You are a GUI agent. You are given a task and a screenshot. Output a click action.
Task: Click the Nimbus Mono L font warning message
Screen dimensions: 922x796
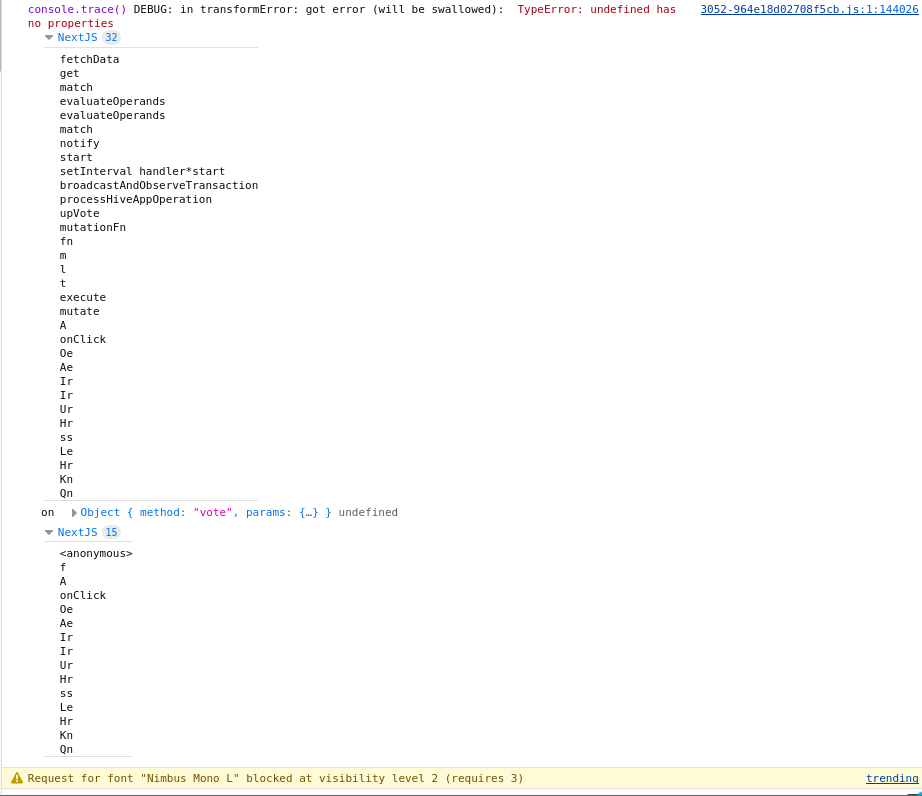[x=275, y=778]
